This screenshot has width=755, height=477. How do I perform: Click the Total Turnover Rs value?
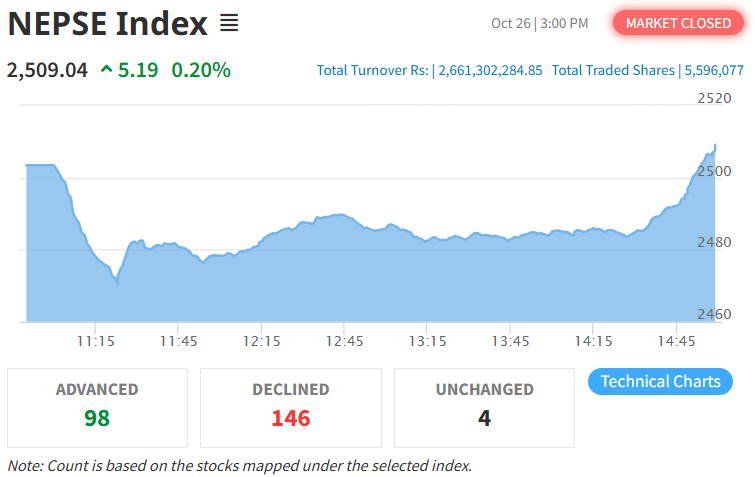[490, 70]
